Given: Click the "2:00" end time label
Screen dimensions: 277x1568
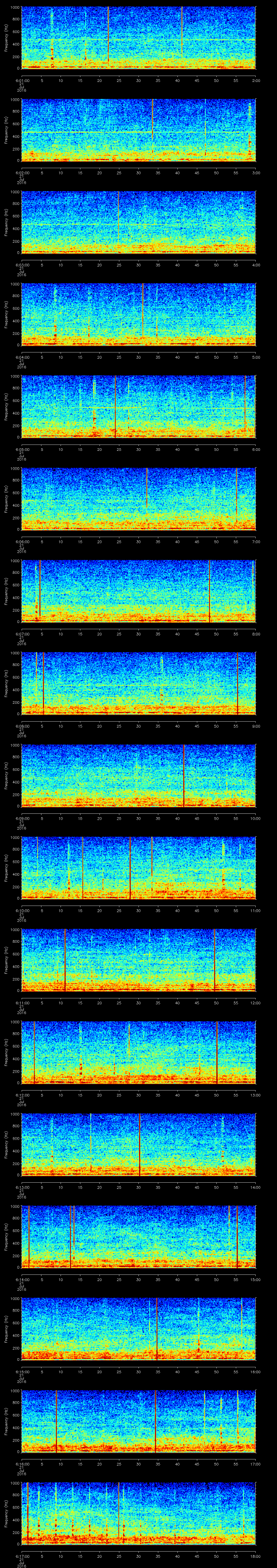Looking at the screenshot, I should click(x=256, y=80).
